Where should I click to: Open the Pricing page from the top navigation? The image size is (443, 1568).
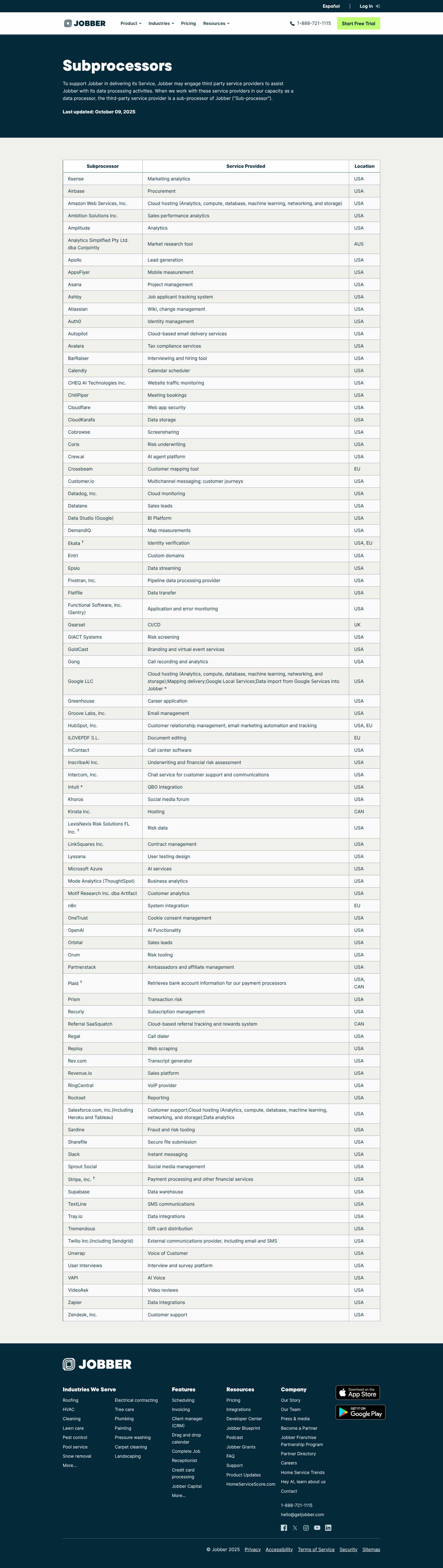point(188,24)
